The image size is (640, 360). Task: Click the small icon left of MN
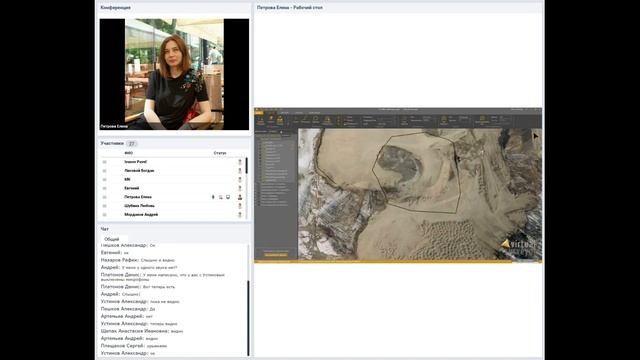click(104, 180)
